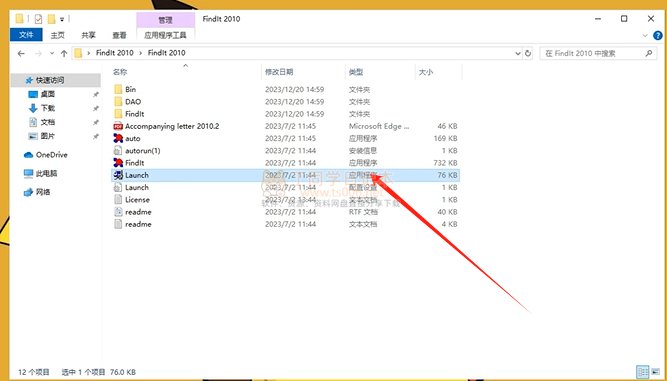667x381 pixels.
Task: Open Network (网络) in sidebar
Action: [43, 192]
